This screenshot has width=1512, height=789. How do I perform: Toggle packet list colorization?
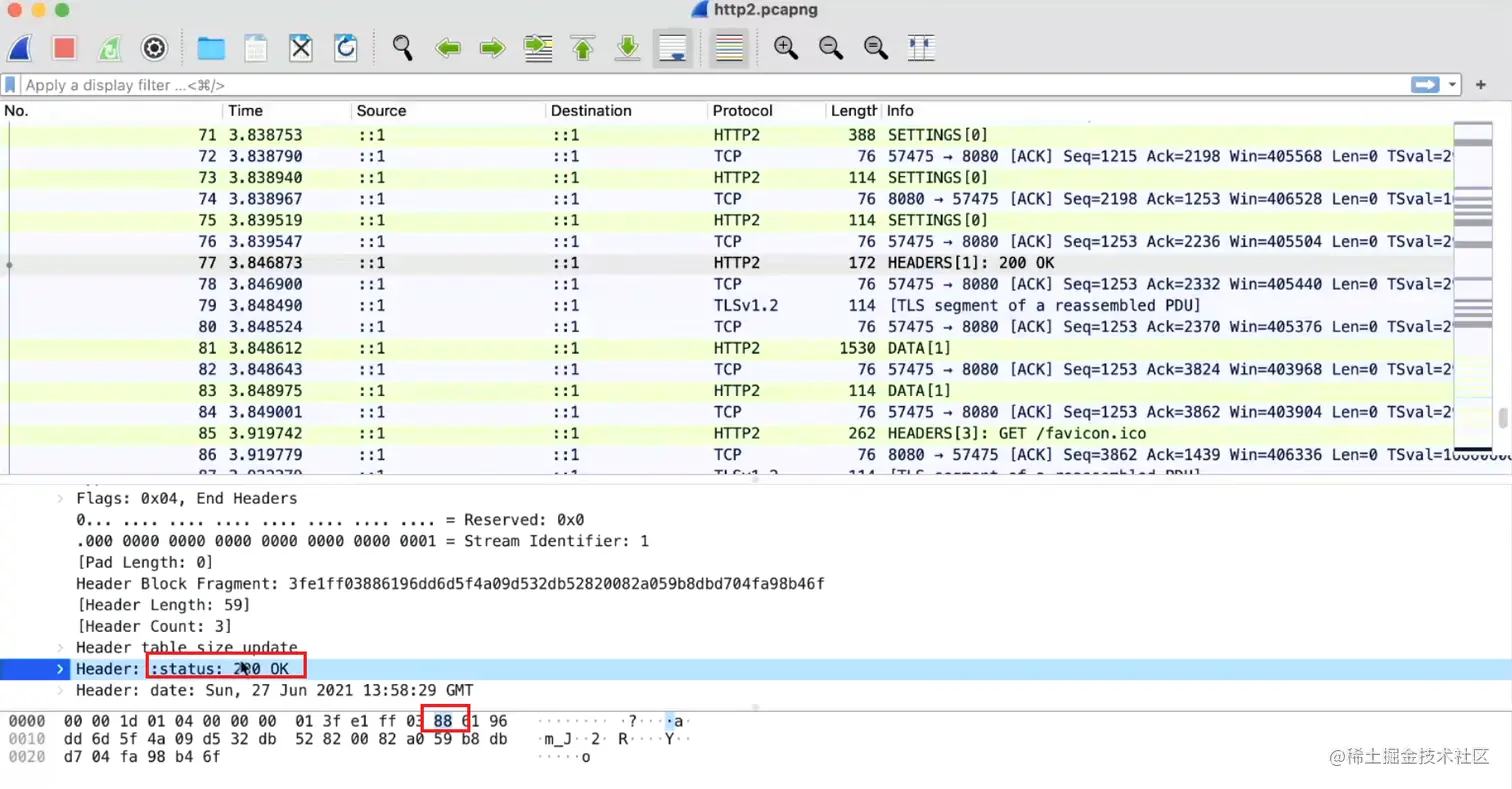(730, 47)
